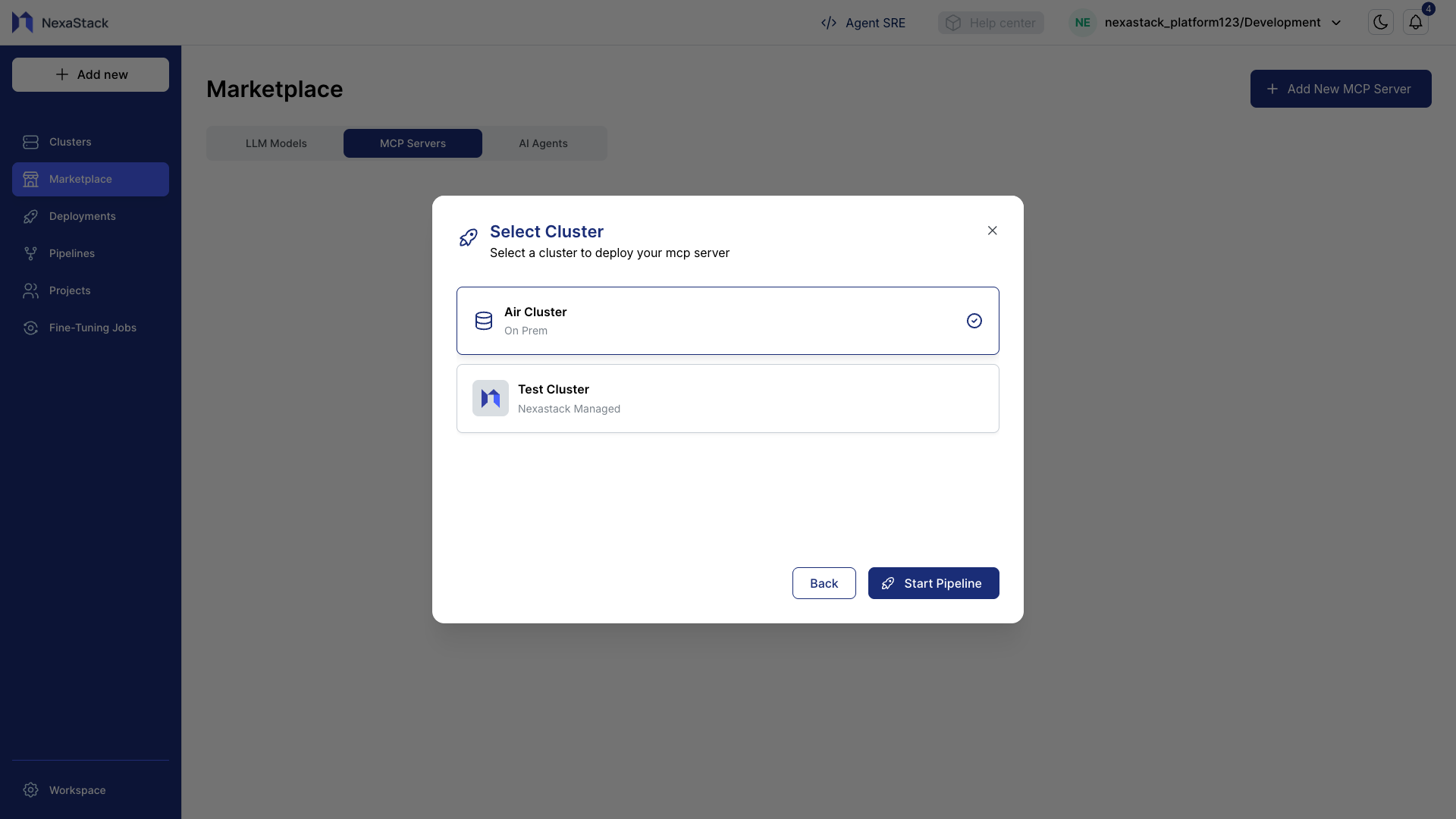Open Workspace settings gear
1456x819 pixels.
coord(30,790)
